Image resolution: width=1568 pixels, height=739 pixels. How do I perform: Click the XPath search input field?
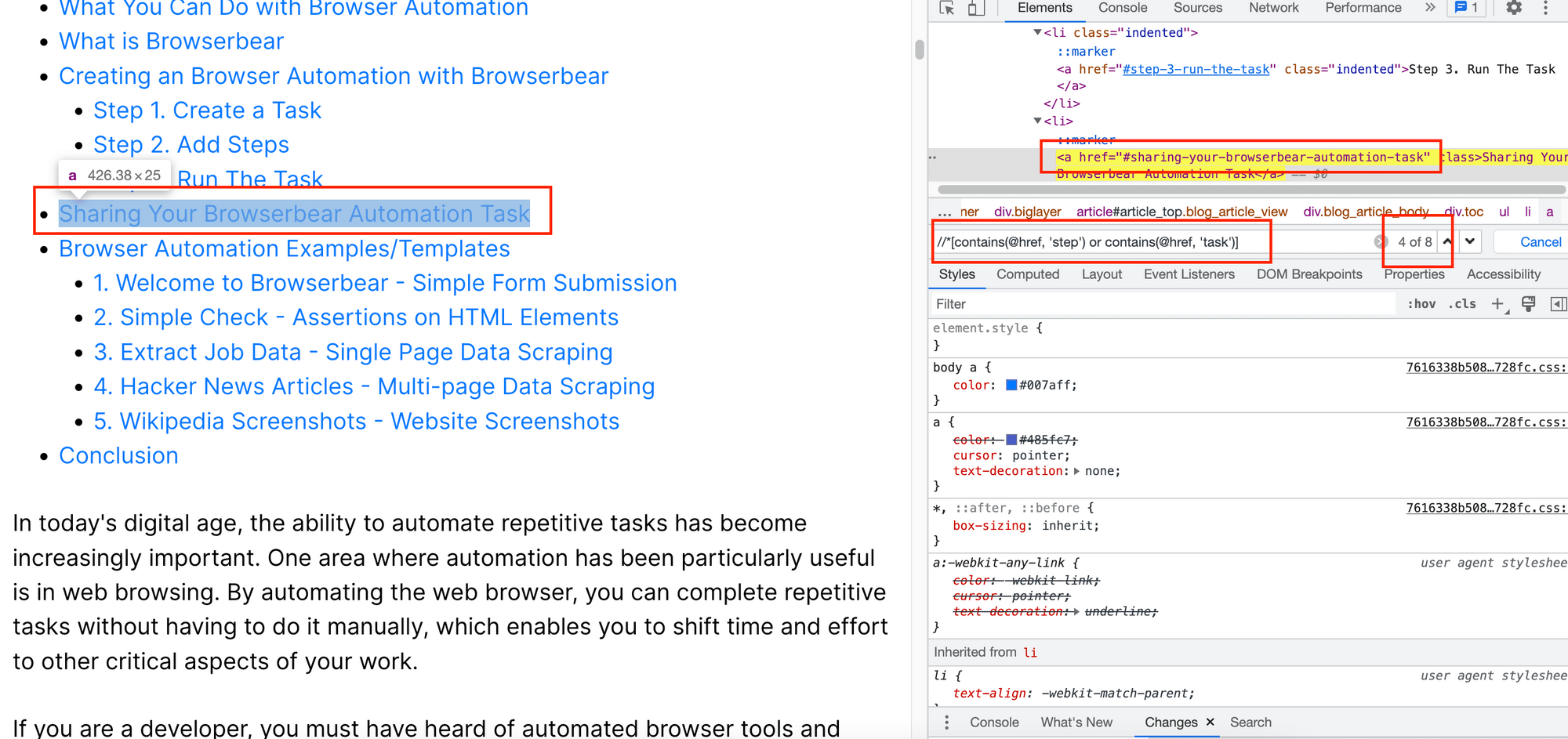[1152, 242]
